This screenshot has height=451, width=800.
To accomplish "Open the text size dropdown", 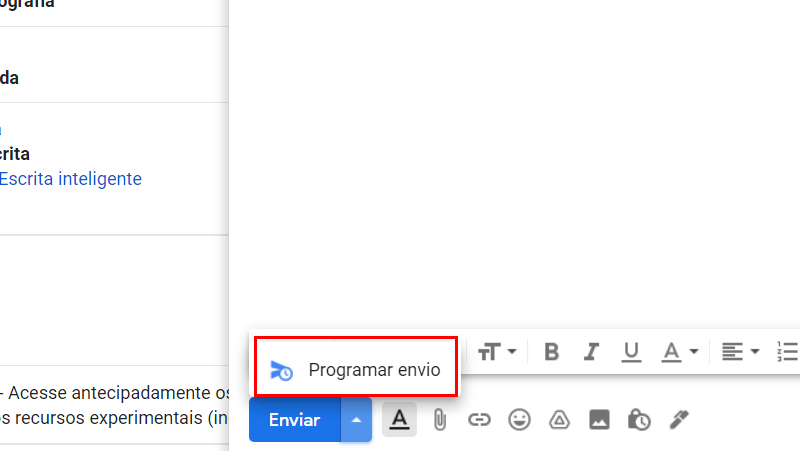I will click(497, 352).
